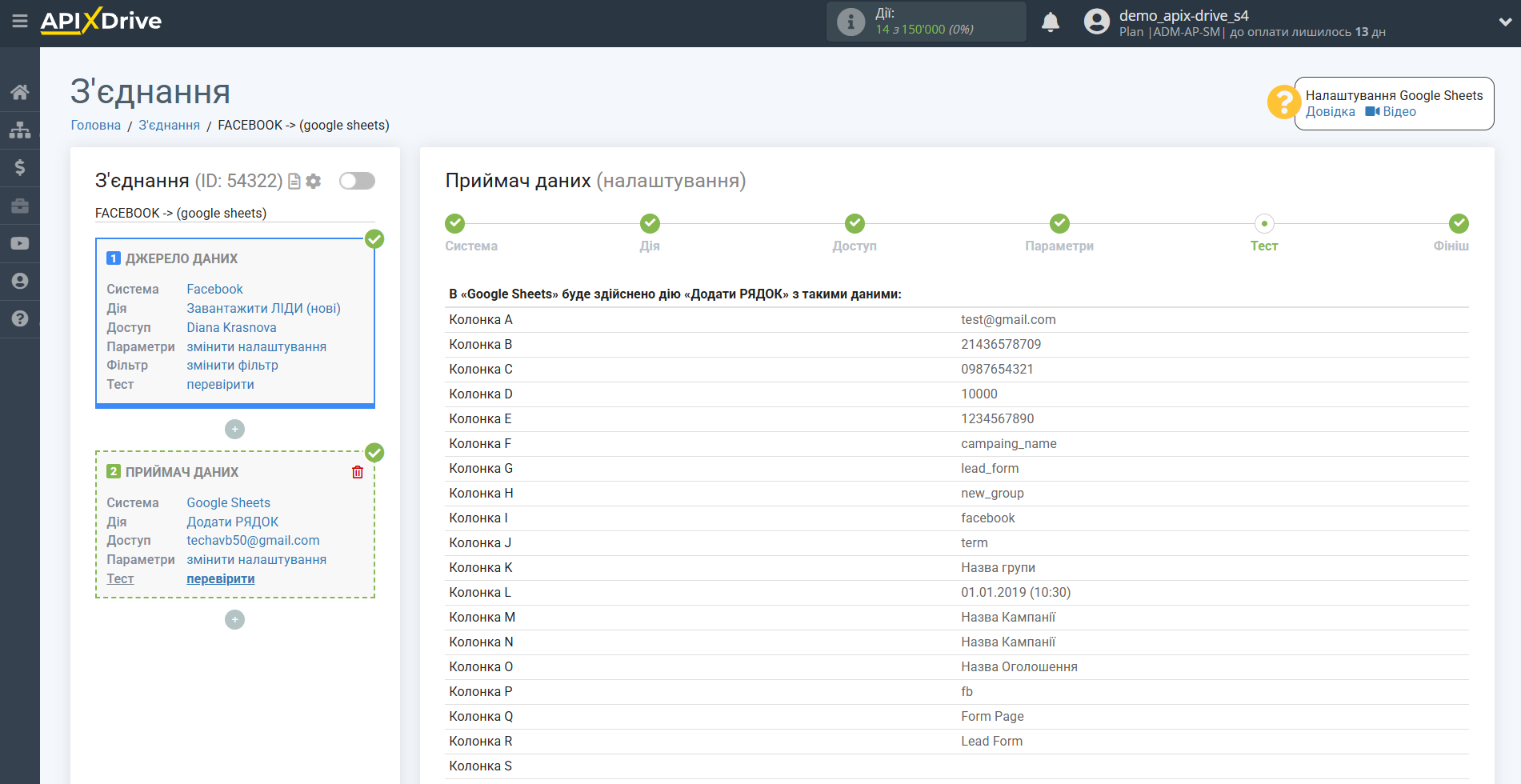
Task: Add a block between source and receiver
Action: (x=234, y=430)
